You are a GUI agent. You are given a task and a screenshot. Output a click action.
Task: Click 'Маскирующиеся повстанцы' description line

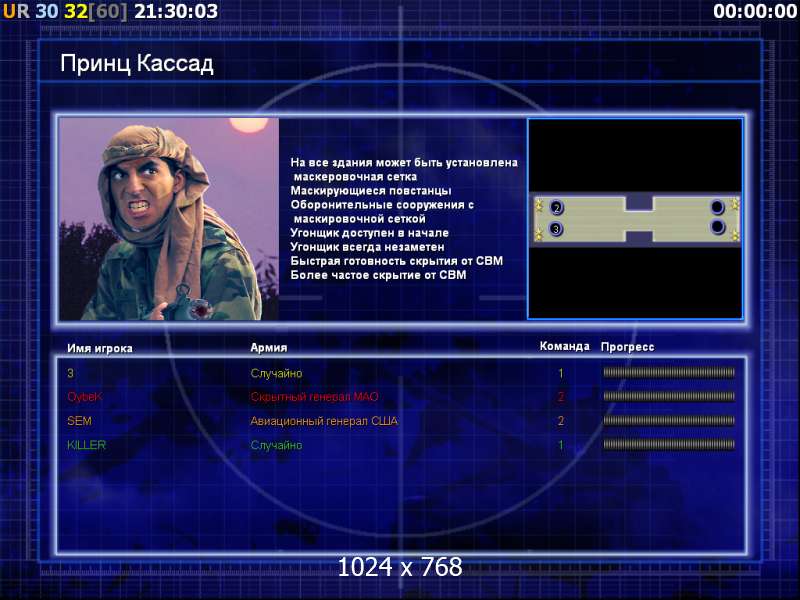pyautogui.click(x=371, y=191)
